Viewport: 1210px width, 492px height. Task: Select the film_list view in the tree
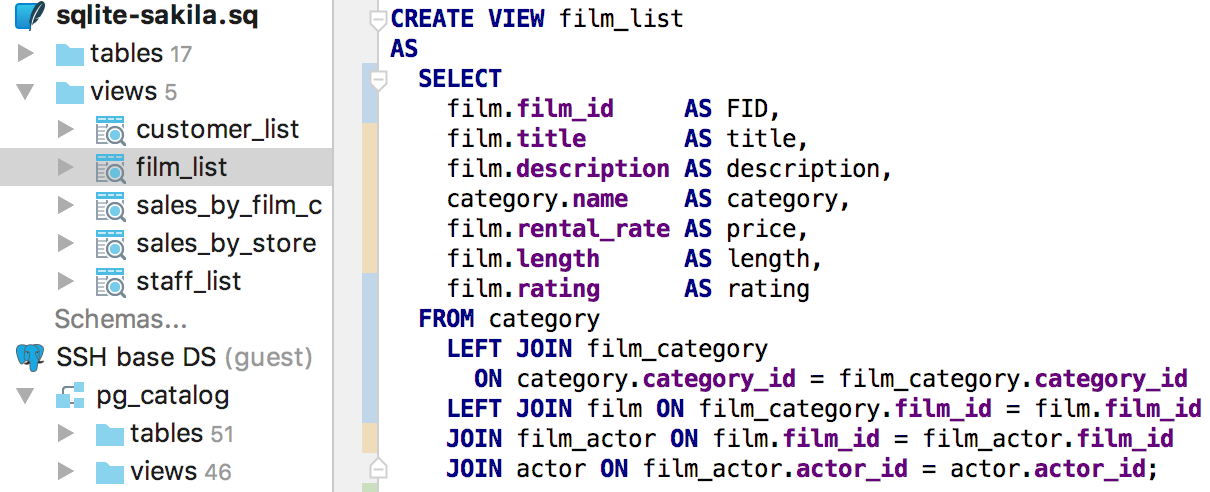click(181, 168)
